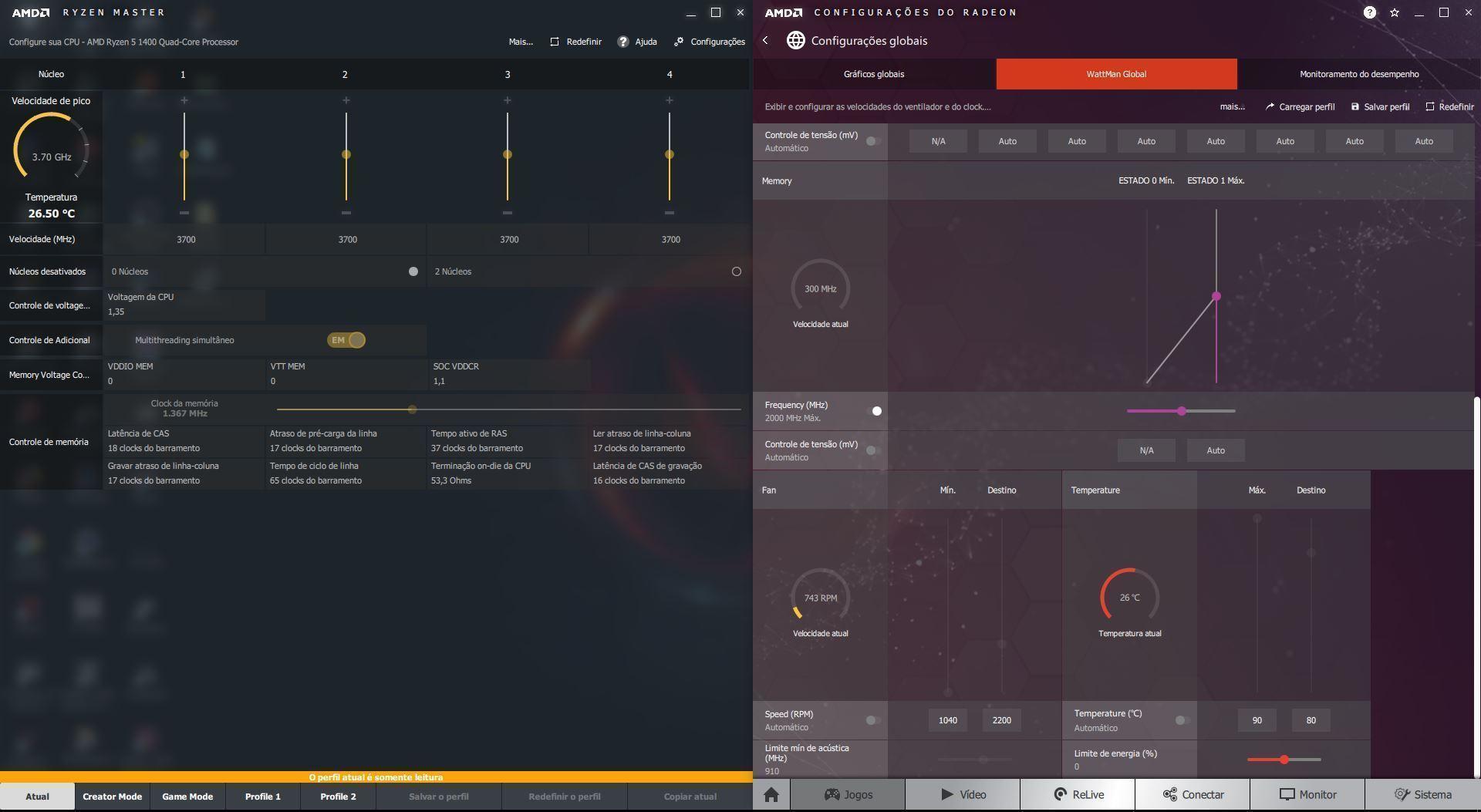1481x812 pixels.
Task: Click memory state 1 graph point
Action: pyautogui.click(x=1216, y=296)
